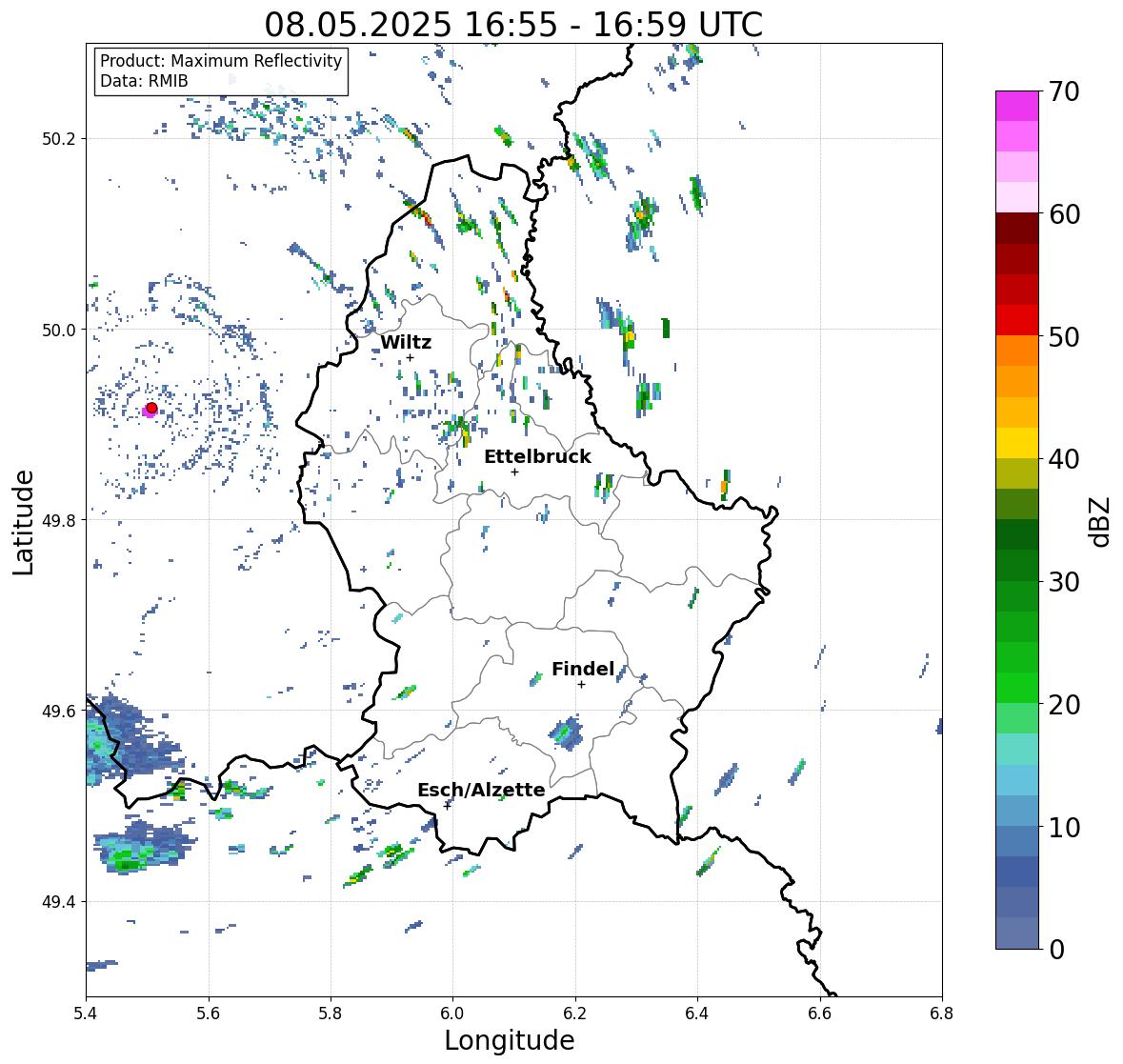
Task: Click the Wiltz city label
Action: point(406,342)
